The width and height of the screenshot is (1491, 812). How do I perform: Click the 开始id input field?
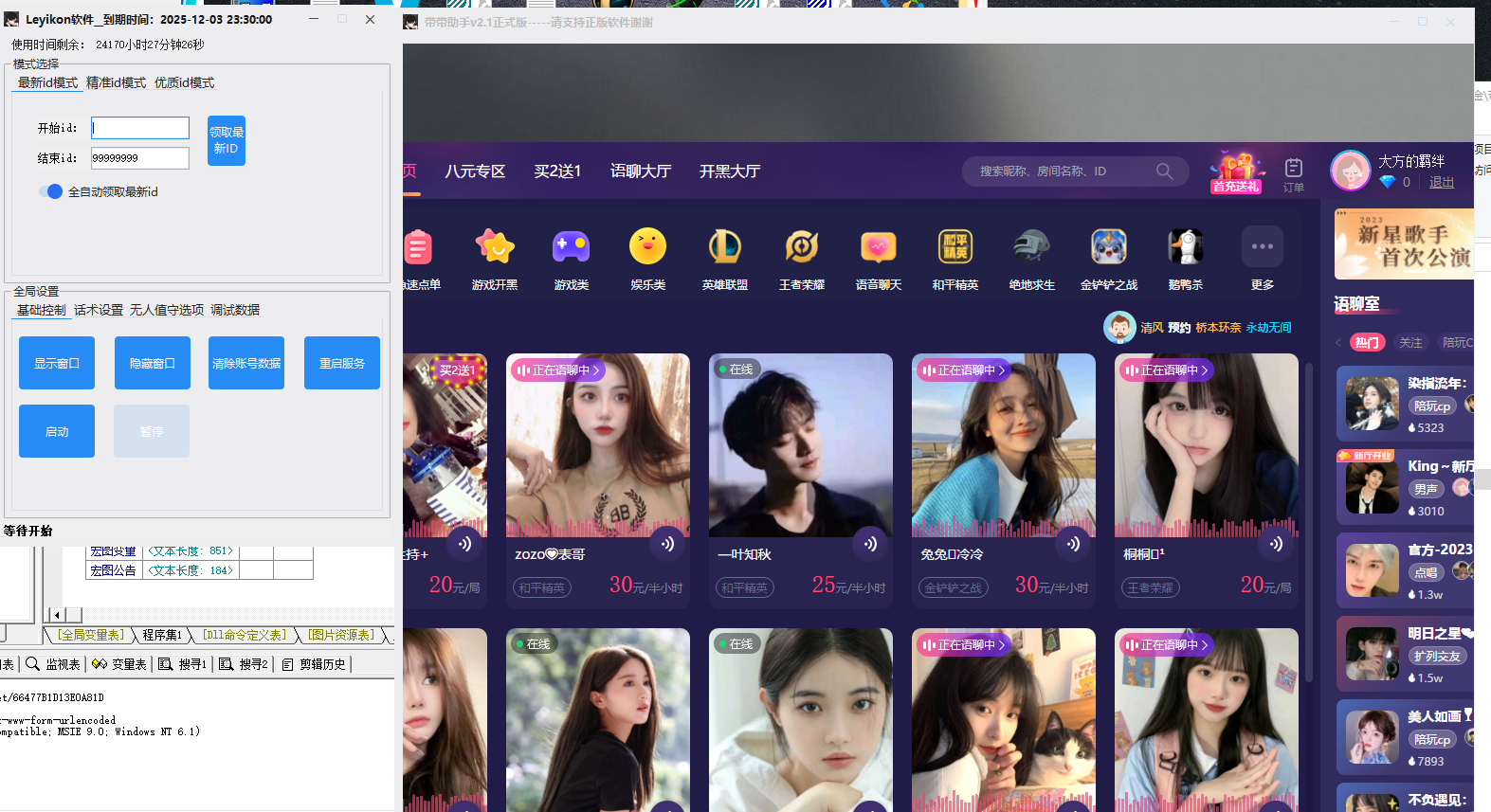[x=140, y=128]
